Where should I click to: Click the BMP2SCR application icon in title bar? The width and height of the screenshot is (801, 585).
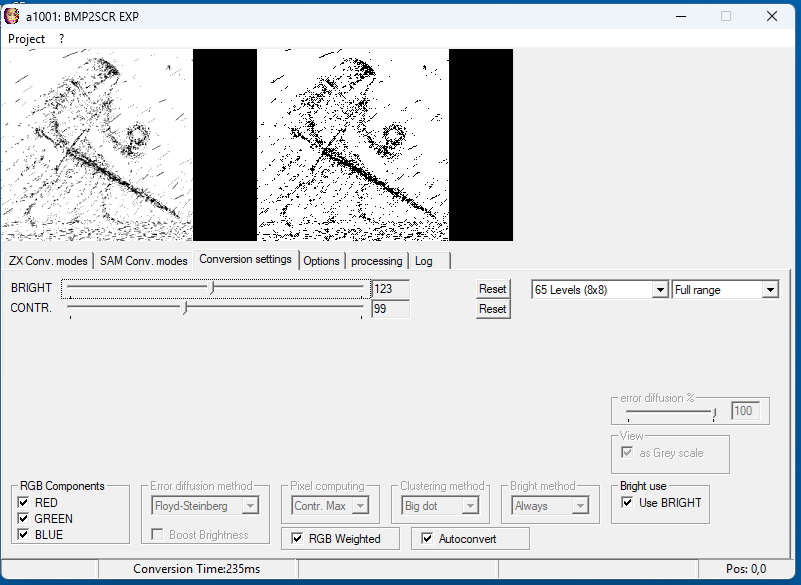[12, 16]
